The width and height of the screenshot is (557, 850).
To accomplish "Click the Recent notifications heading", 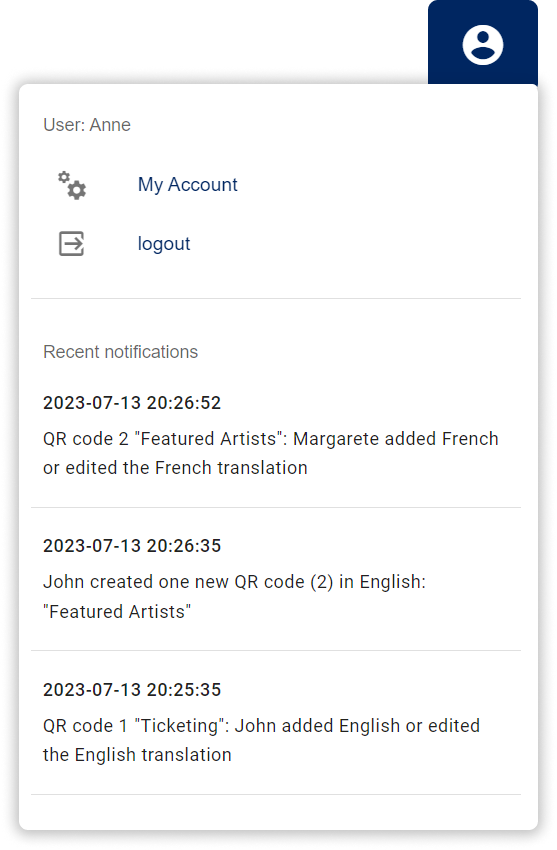I will pyautogui.click(x=120, y=352).
